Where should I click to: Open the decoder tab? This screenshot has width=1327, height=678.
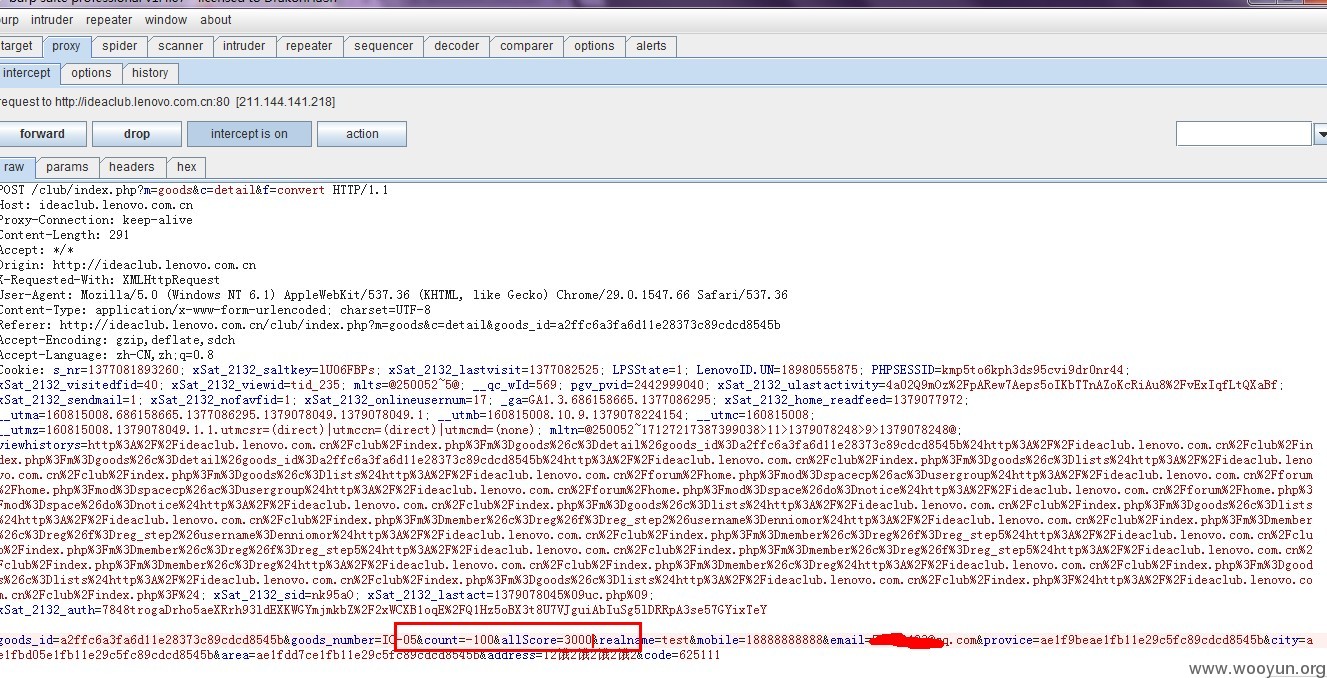point(457,46)
